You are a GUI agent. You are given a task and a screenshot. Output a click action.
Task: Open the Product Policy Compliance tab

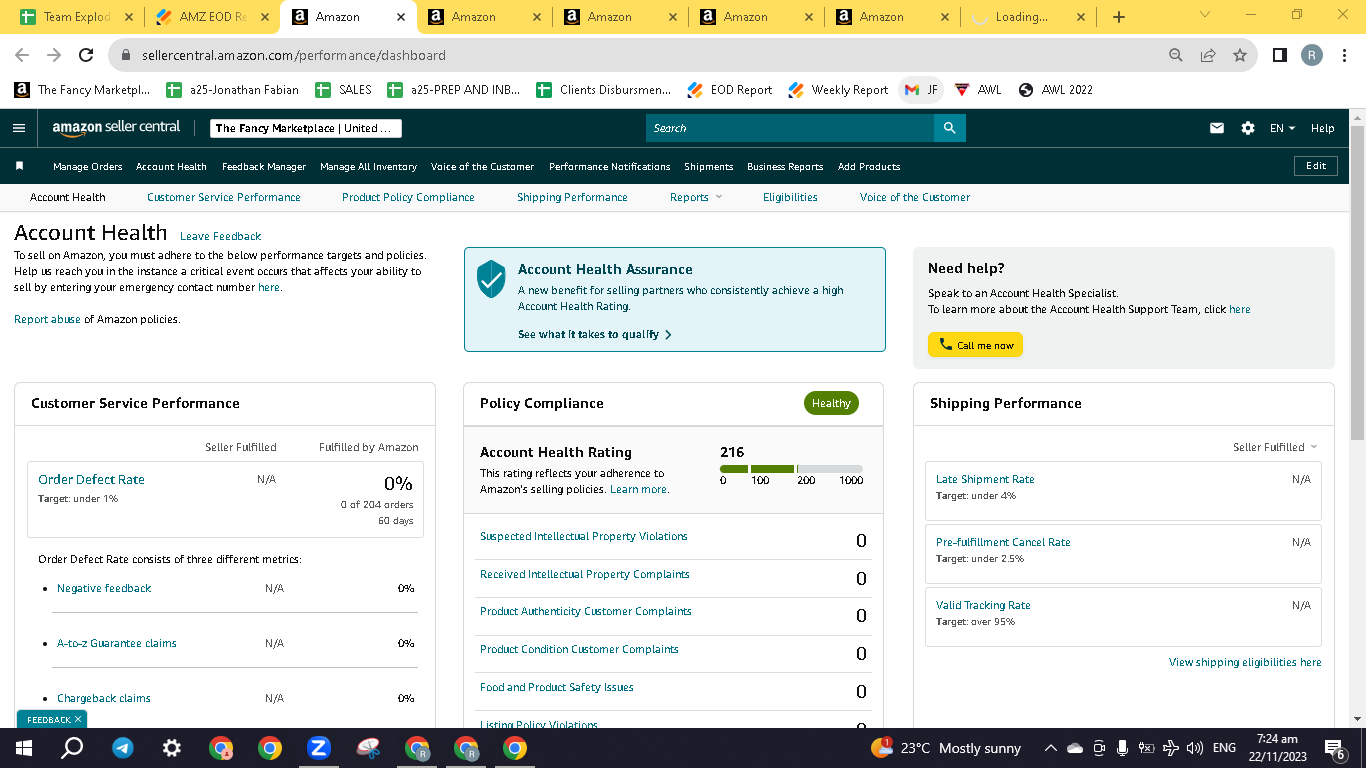click(408, 197)
